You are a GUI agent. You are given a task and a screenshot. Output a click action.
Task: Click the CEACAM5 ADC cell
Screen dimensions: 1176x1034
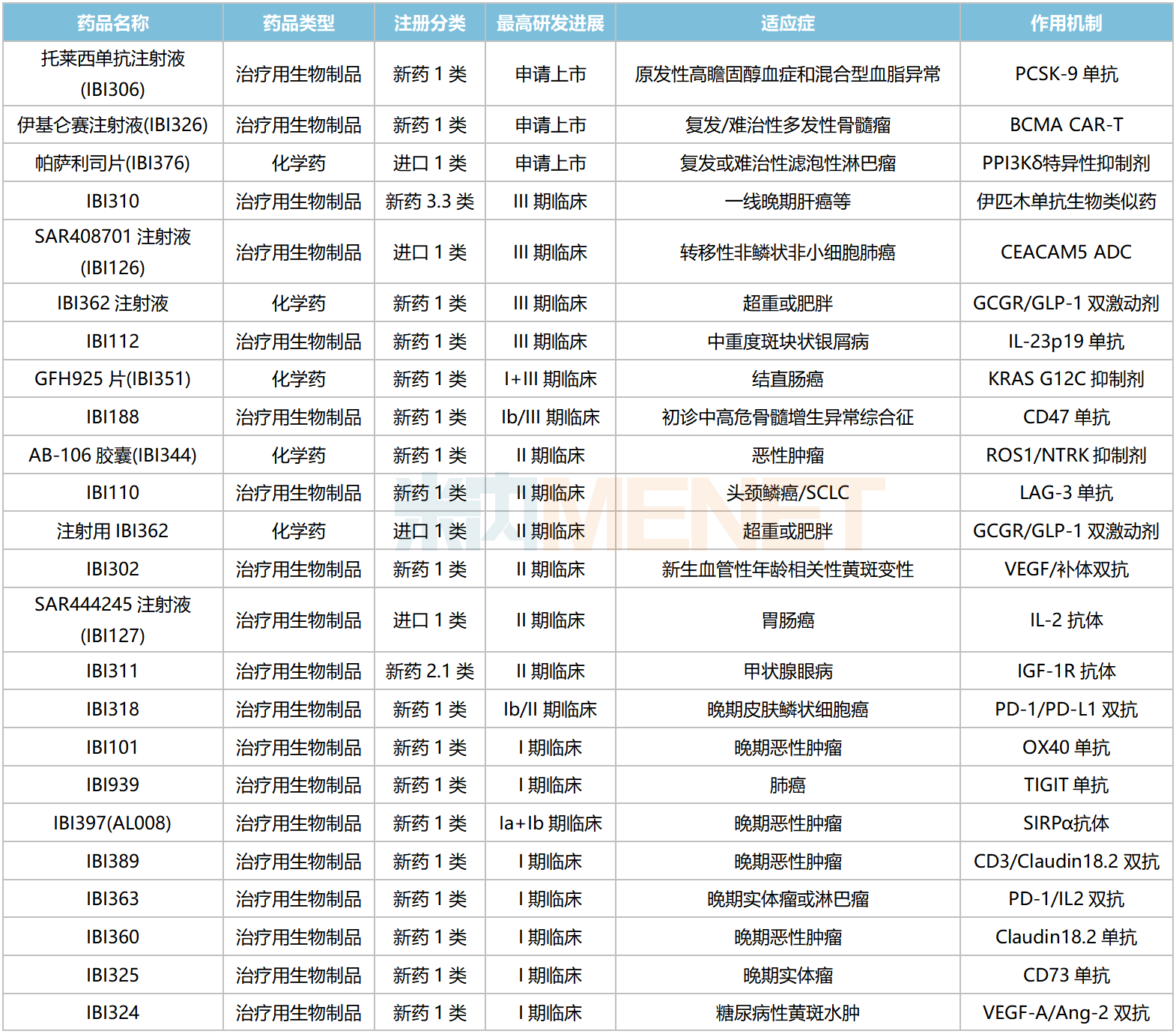1067,252
